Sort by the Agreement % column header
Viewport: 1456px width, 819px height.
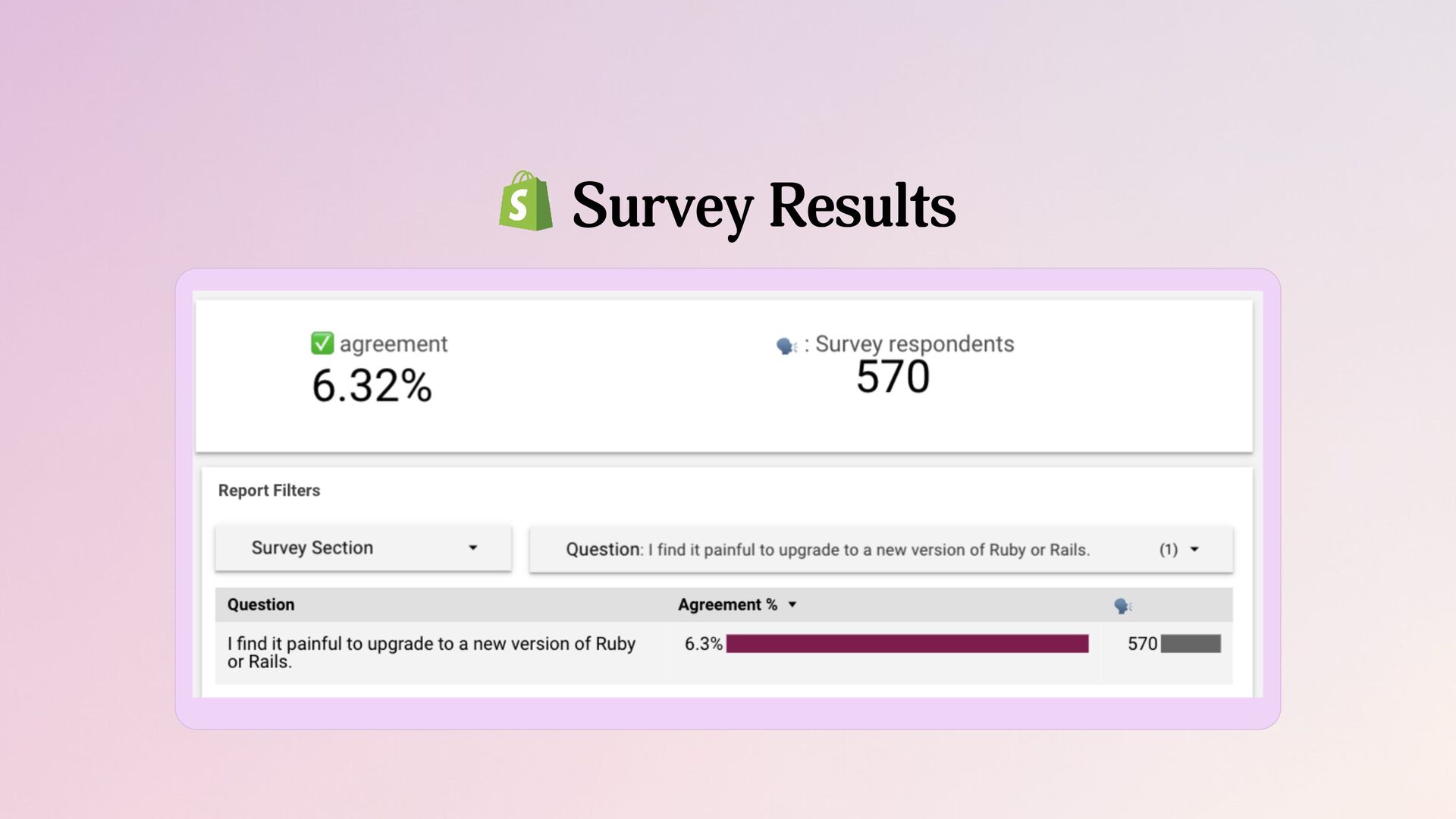click(x=727, y=604)
